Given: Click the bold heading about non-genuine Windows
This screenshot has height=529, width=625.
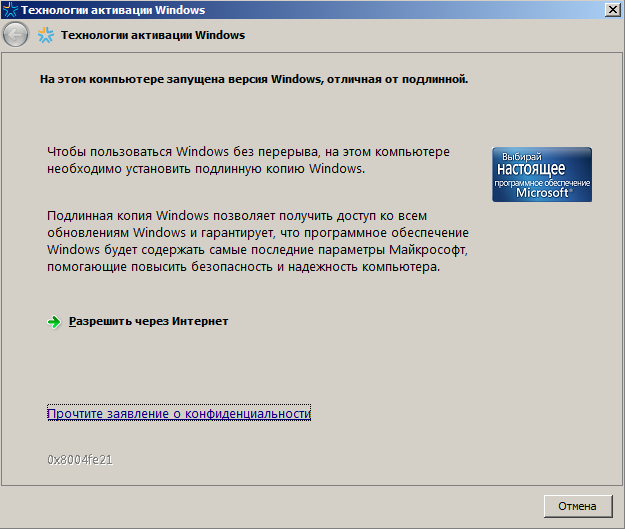Looking at the screenshot, I should 254,79.
